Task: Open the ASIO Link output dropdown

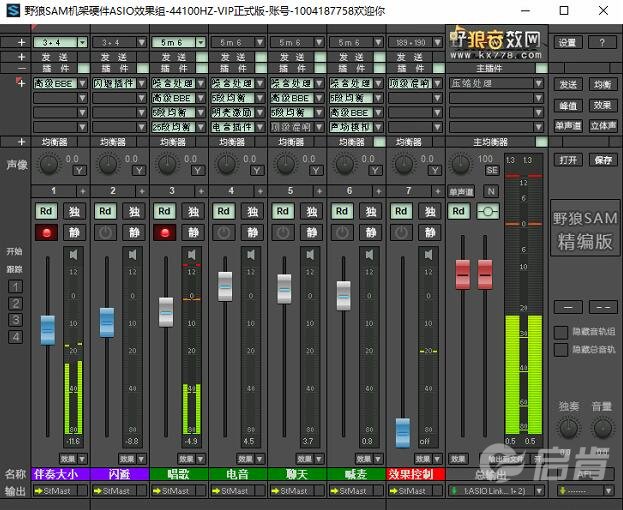Action: 540,491
